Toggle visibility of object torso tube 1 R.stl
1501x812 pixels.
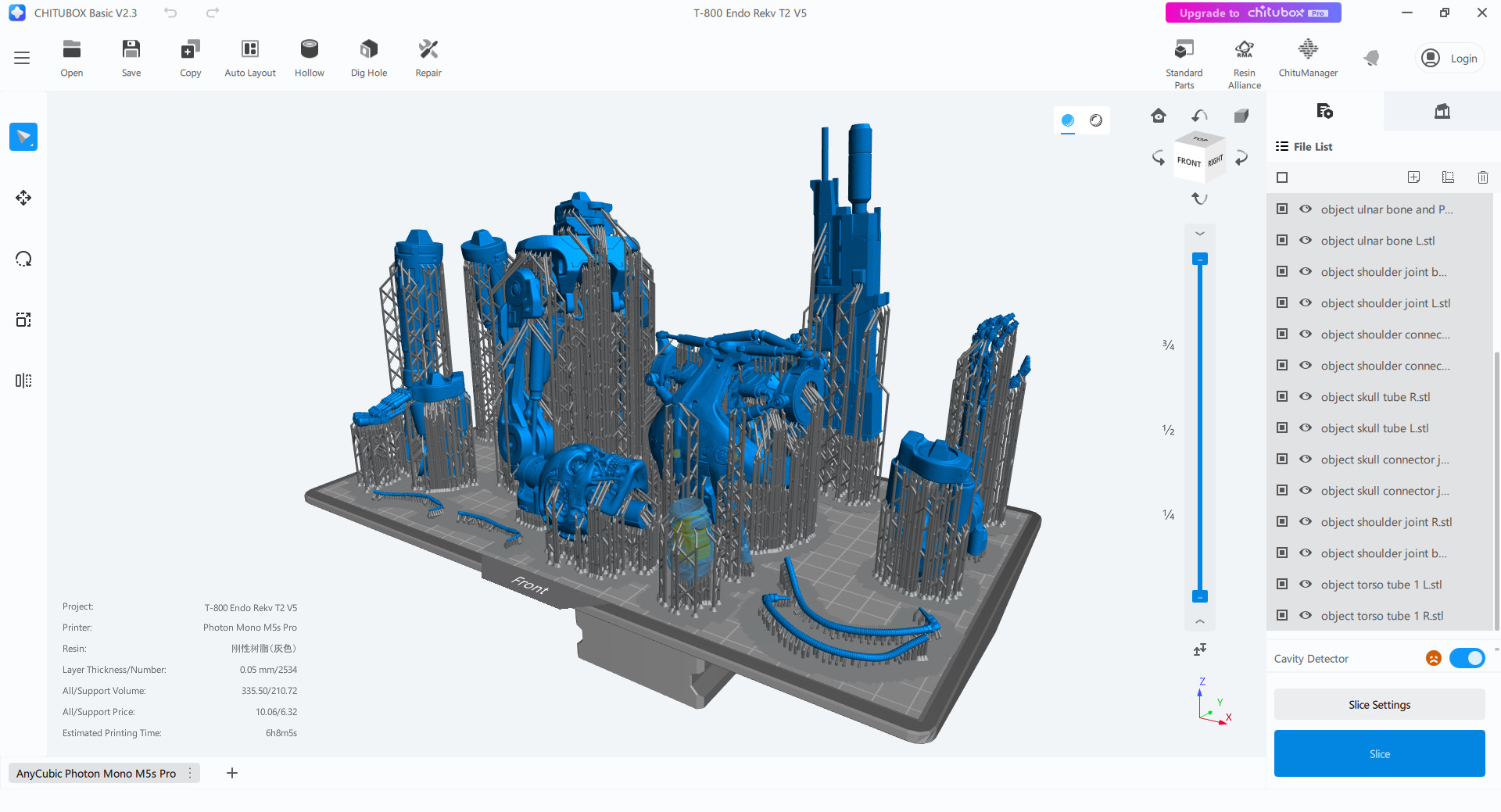tap(1306, 615)
